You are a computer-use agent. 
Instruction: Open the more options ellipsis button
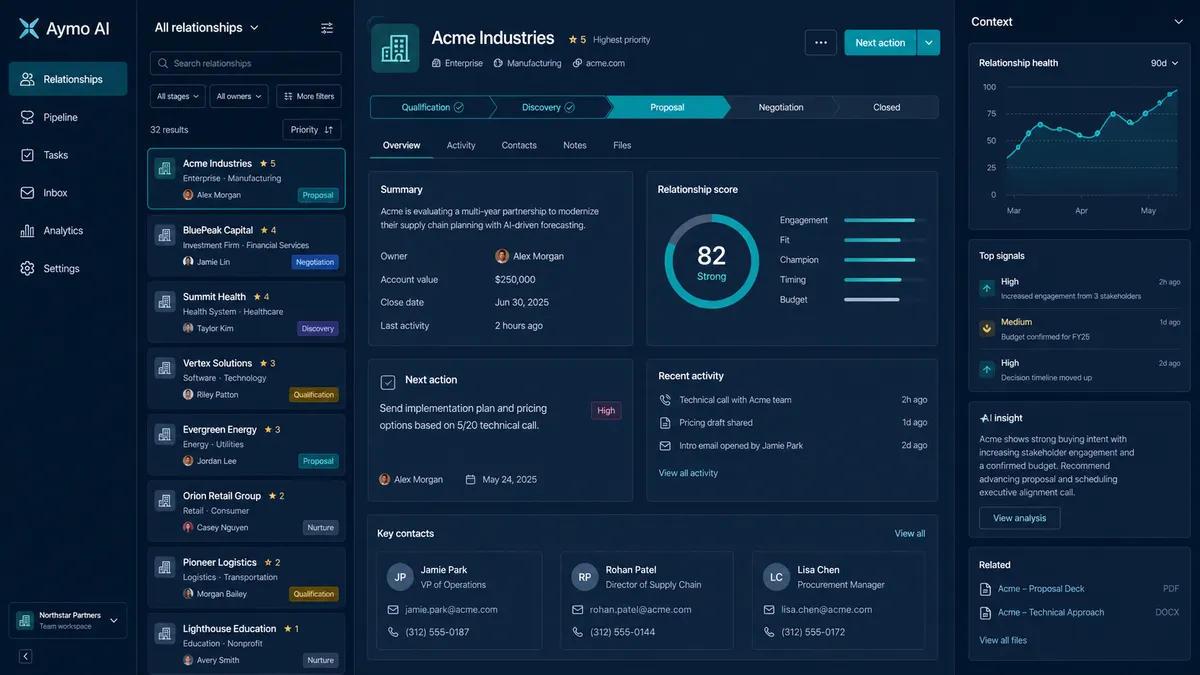click(x=820, y=43)
